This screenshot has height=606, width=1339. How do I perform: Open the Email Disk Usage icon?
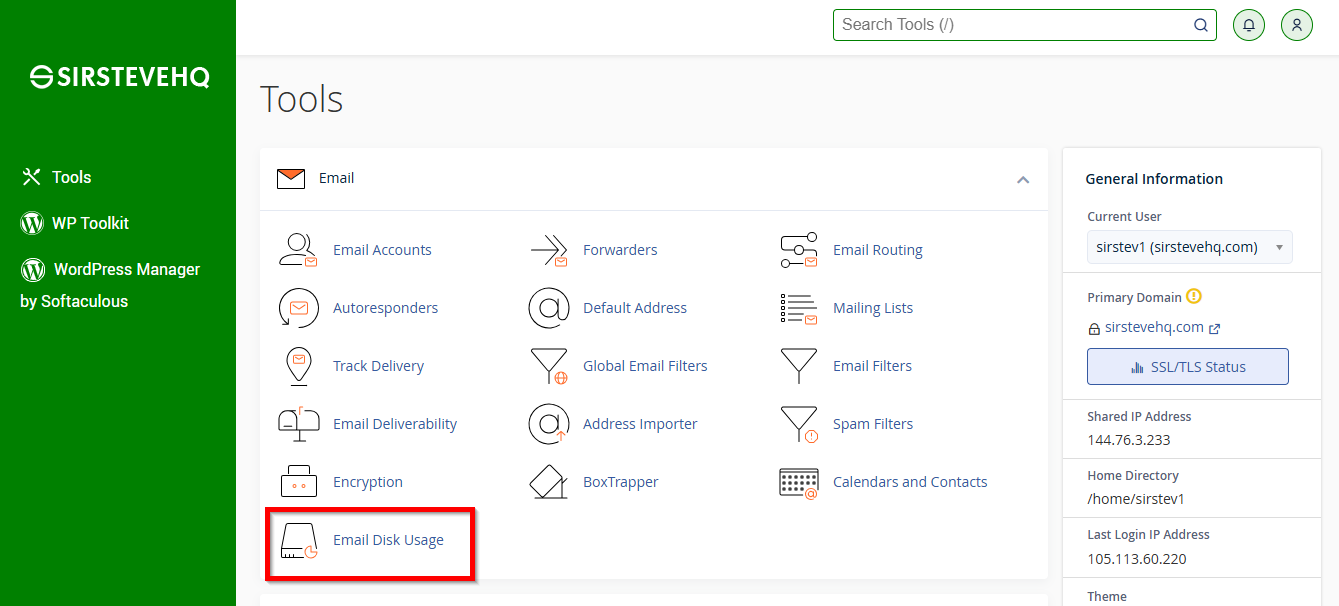click(x=298, y=540)
